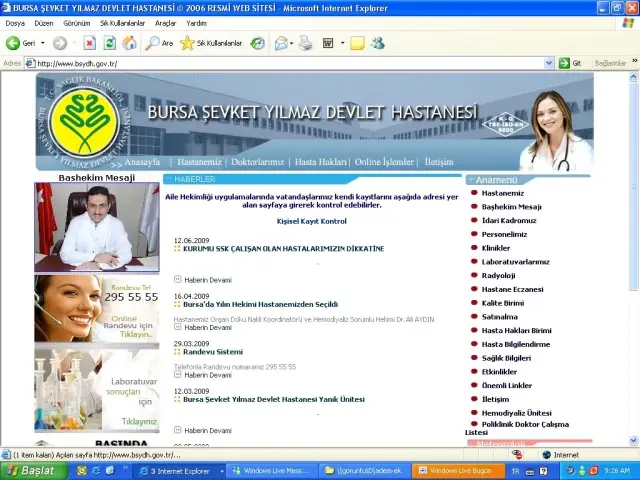The image size is (640, 480).
Task: Read the news Bursa'da Yılın Hekimi Hastanemizden Seçildi
Action: [x=260, y=304]
